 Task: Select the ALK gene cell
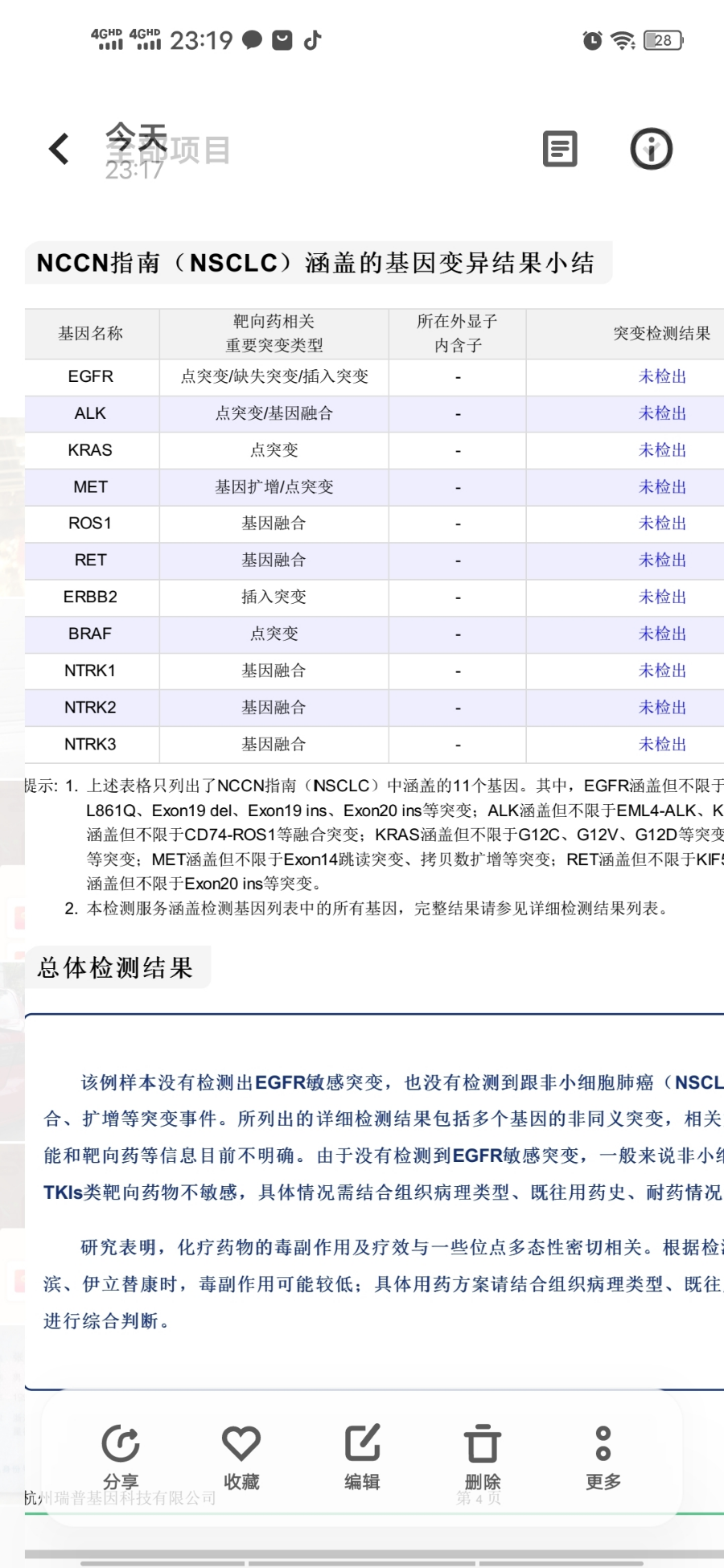(x=91, y=413)
